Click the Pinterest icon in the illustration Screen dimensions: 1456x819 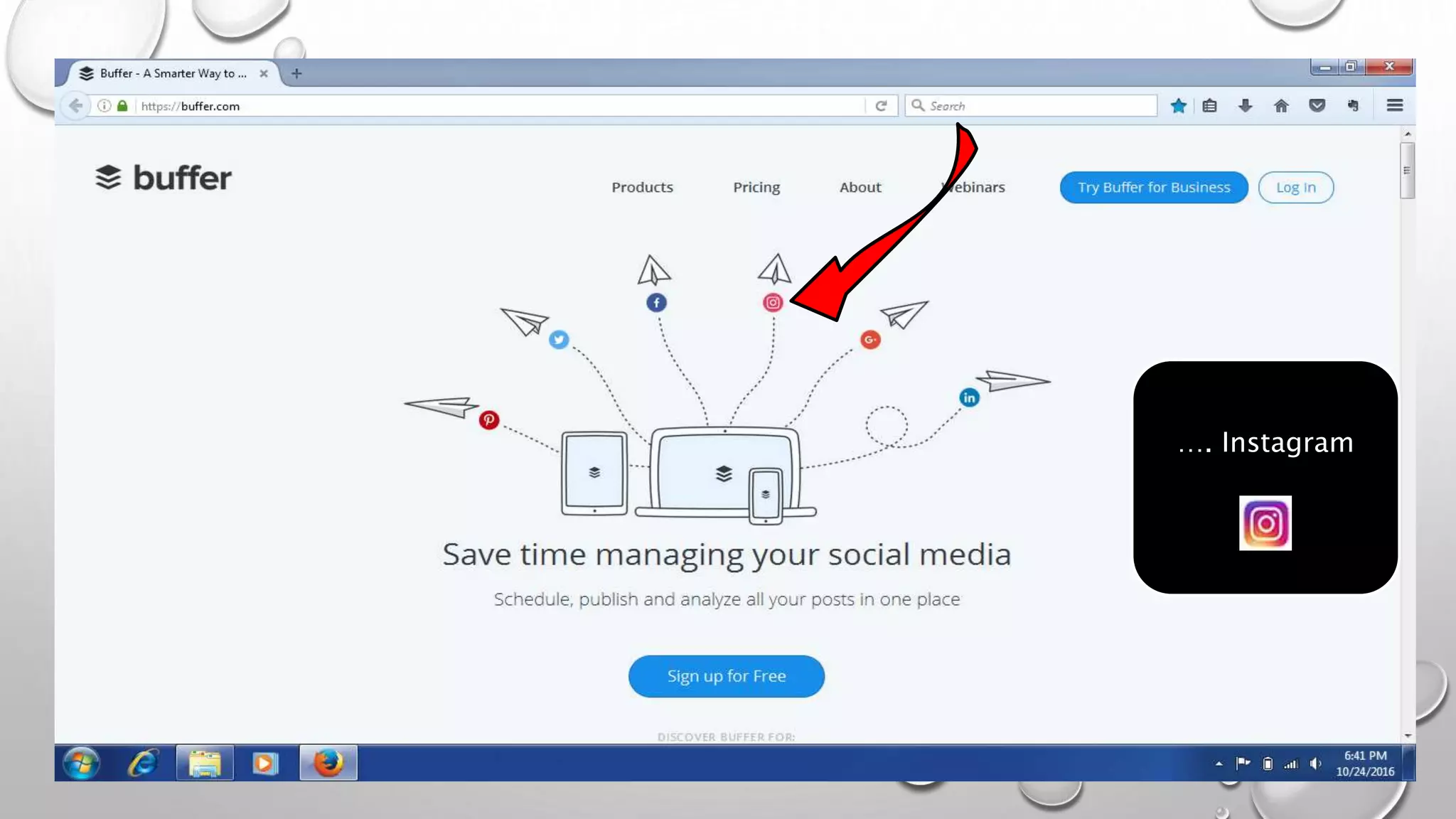488,420
